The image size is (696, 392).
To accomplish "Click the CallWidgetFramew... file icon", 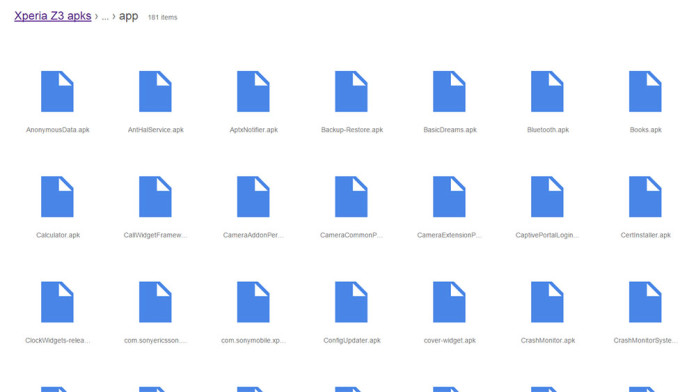I will point(155,197).
